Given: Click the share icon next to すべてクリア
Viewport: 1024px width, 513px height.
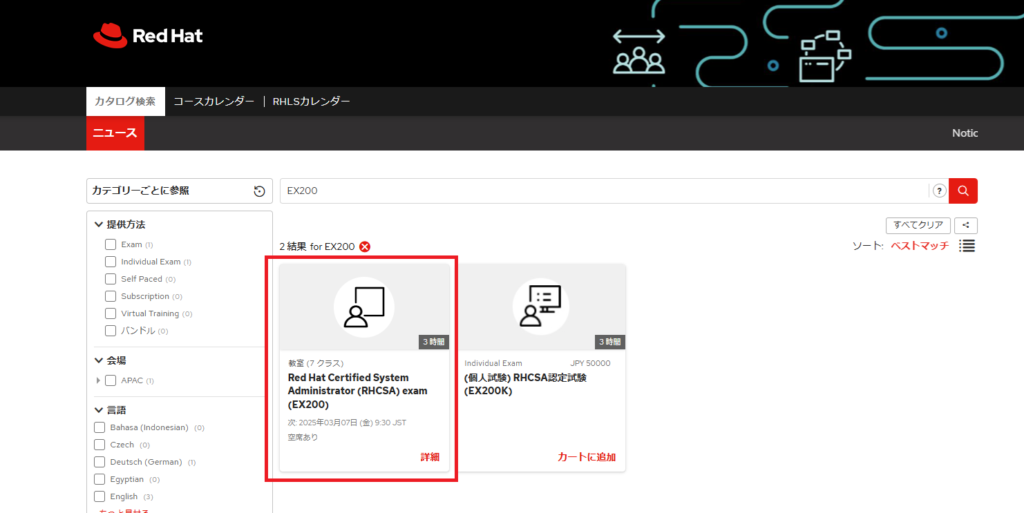Looking at the screenshot, I should pyautogui.click(x=966, y=225).
